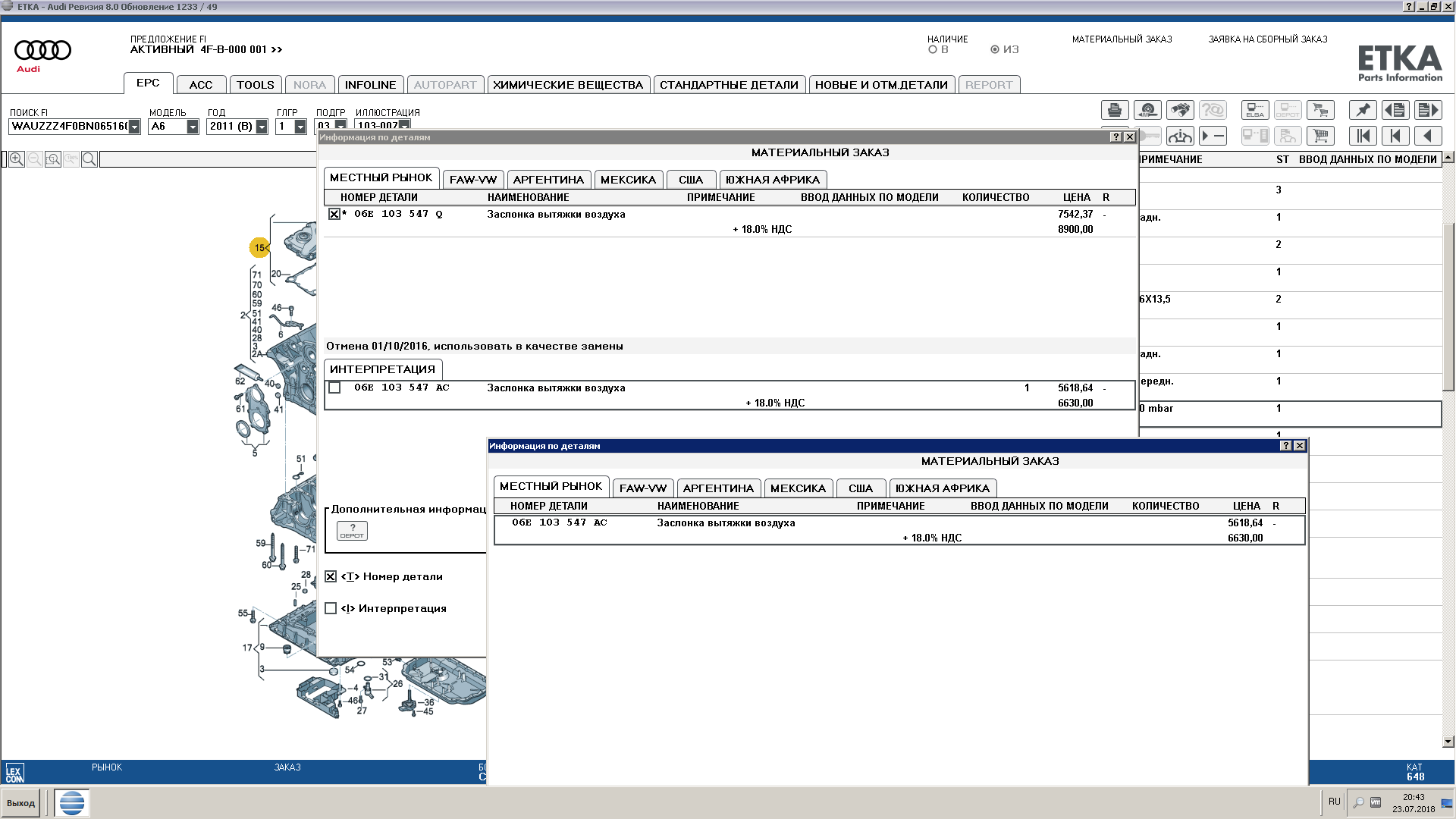Jump to the first illustration
The height and width of the screenshot is (819, 1456).
[x=1363, y=136]
